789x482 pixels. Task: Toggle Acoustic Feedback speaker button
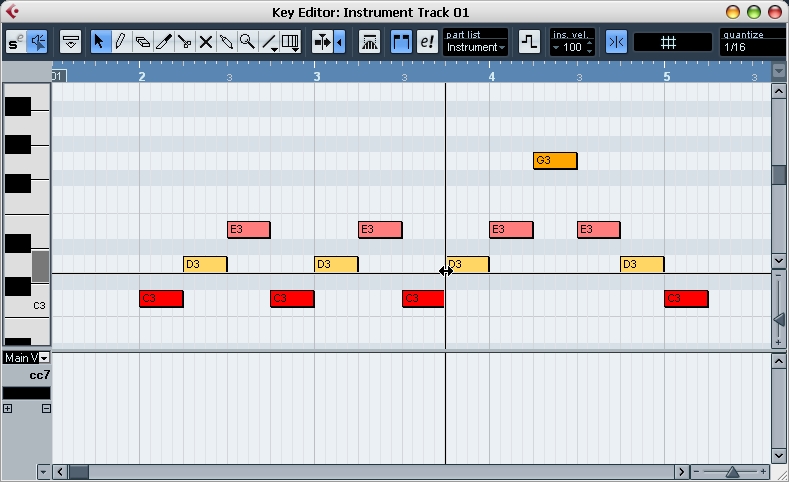coord(38,42)
